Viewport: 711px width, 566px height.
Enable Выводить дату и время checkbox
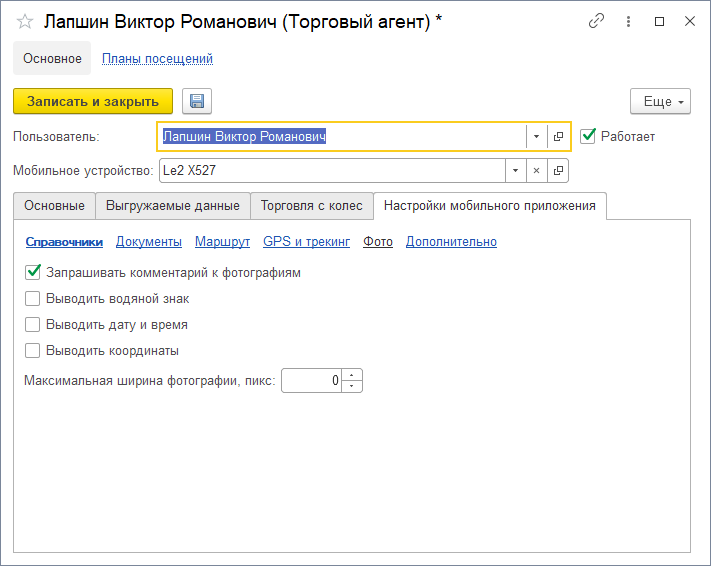[x=33, y=324]
